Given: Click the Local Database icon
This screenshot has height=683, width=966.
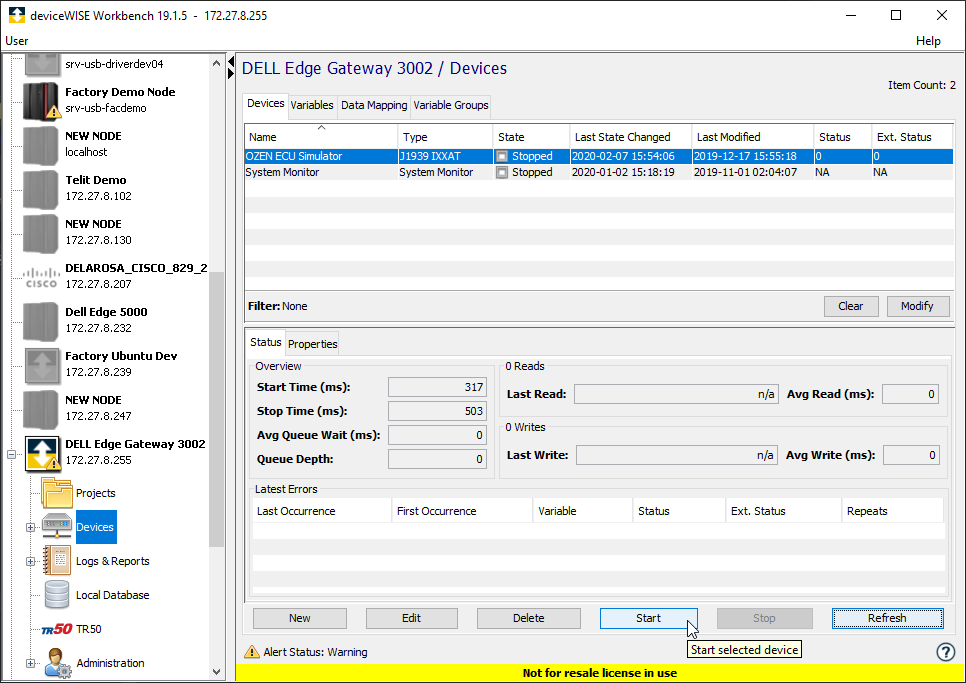Looking at the screenshot, I should 56,595.
